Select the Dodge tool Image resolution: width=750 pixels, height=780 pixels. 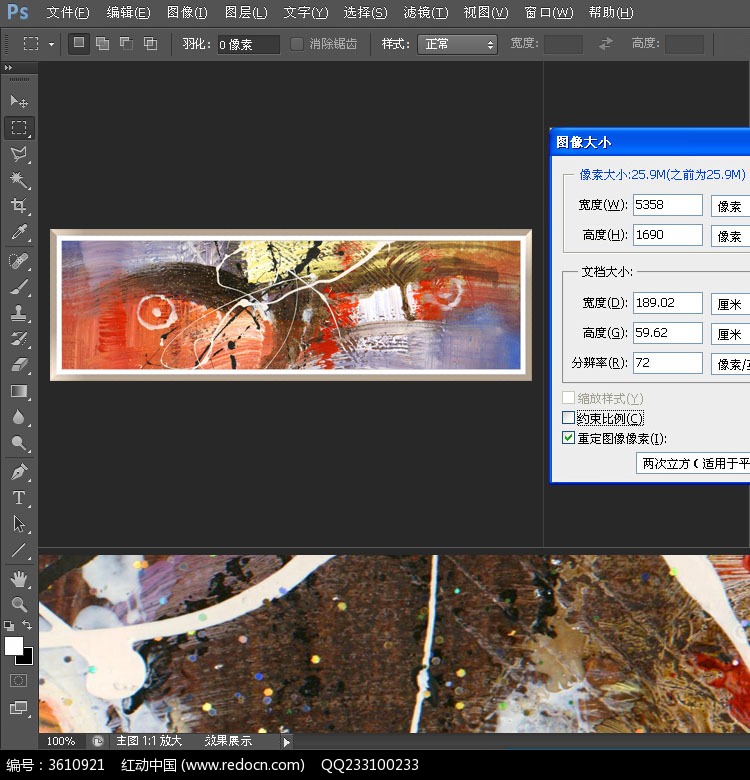(x=19, y=443)
